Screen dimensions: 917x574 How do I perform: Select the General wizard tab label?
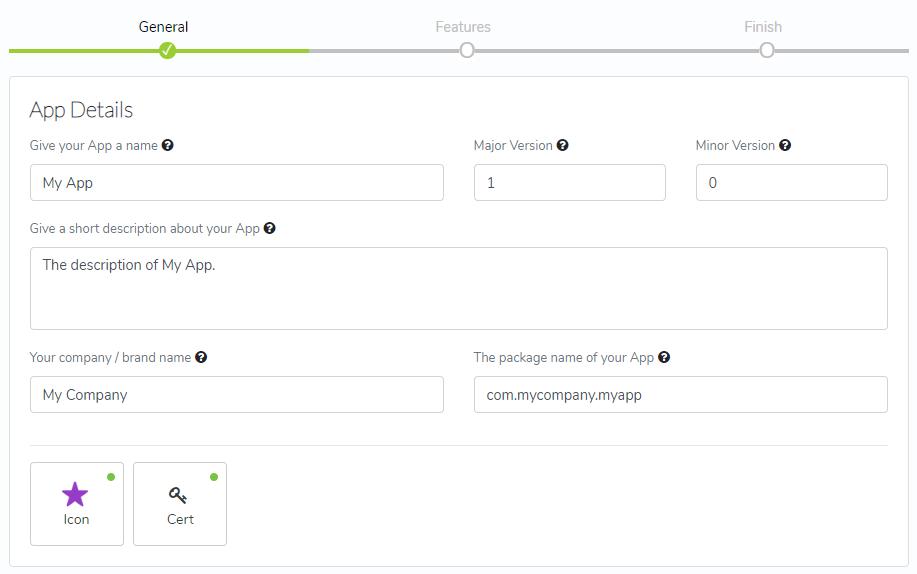tap(163, 27)
